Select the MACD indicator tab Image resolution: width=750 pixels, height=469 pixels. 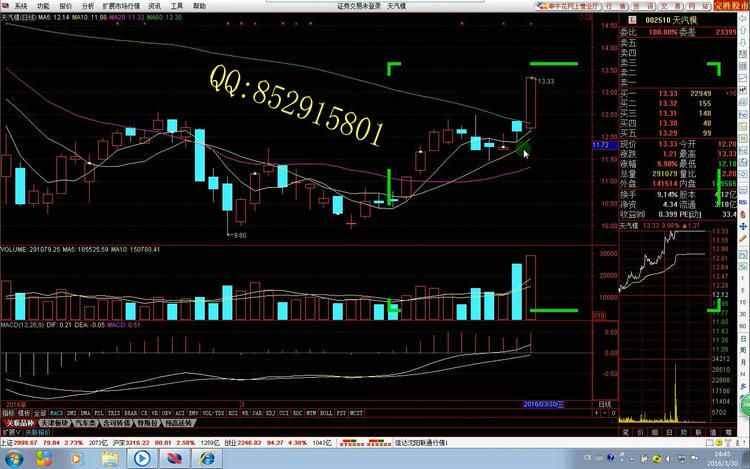click(x=57, y=411)
